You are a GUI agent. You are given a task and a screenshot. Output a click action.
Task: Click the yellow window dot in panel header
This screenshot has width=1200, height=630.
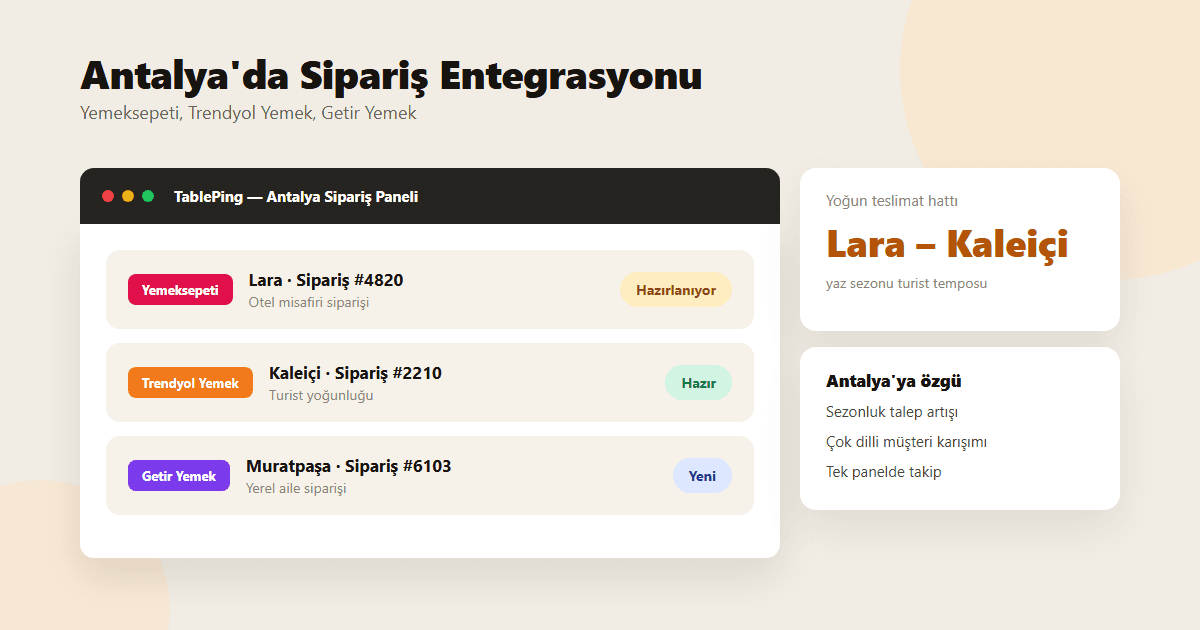click(128, 196)
